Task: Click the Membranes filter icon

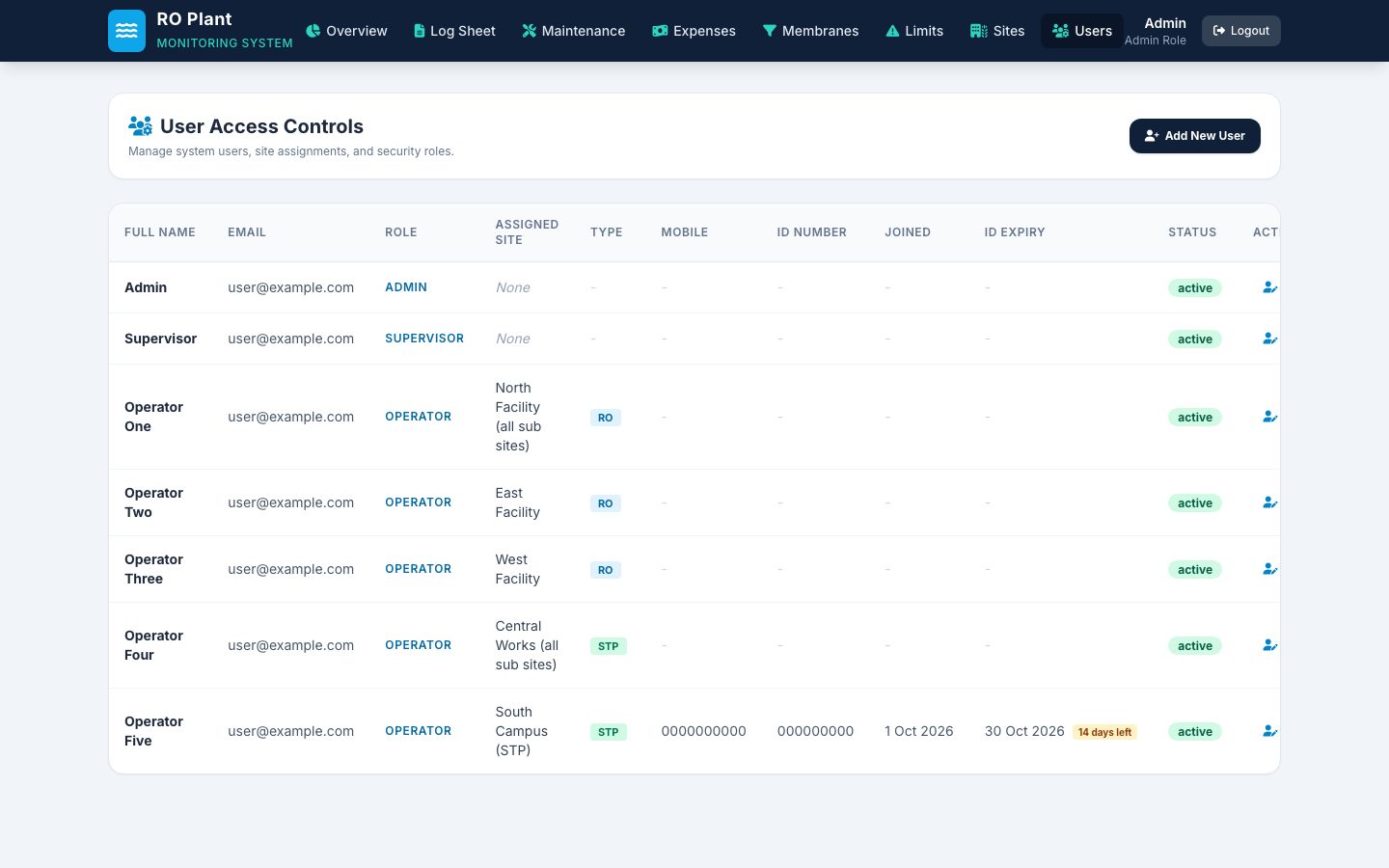Action: pos(770,31)
